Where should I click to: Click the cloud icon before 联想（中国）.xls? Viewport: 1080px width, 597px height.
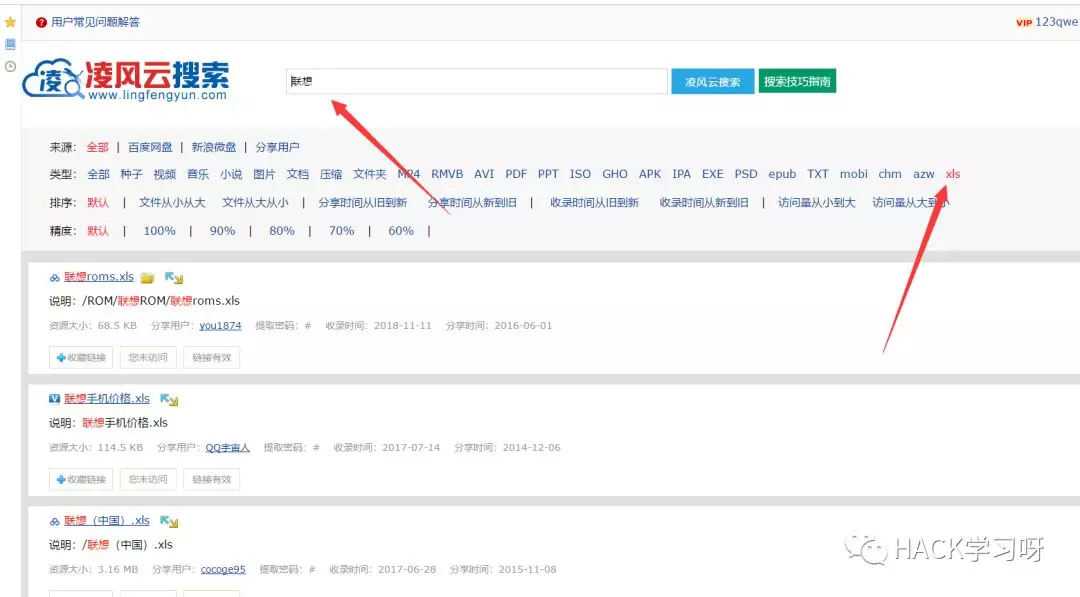(x=54, y=521)
